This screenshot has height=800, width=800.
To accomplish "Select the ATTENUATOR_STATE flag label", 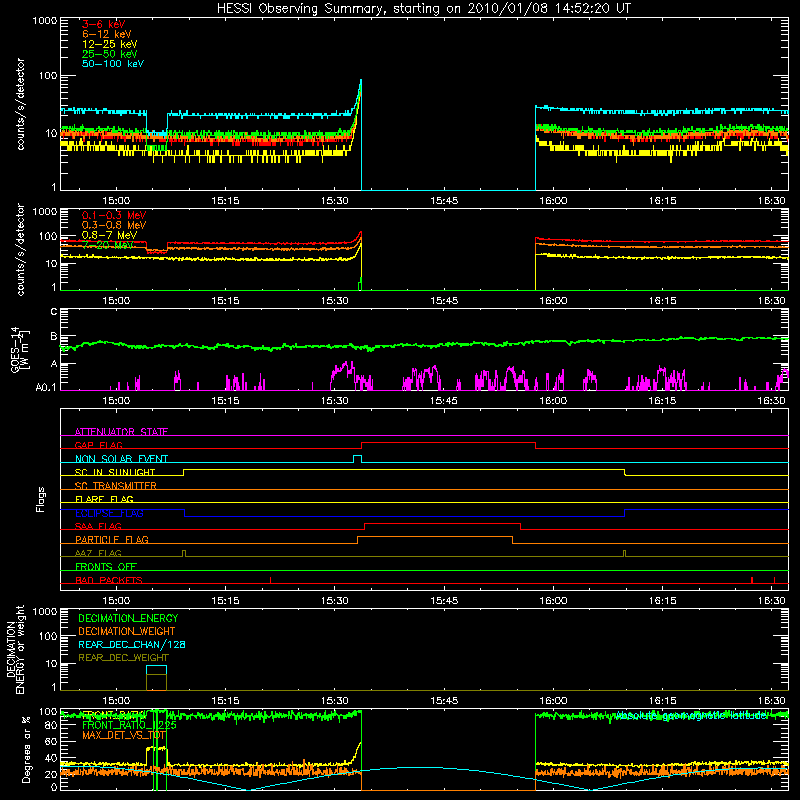I will (121, 432).
